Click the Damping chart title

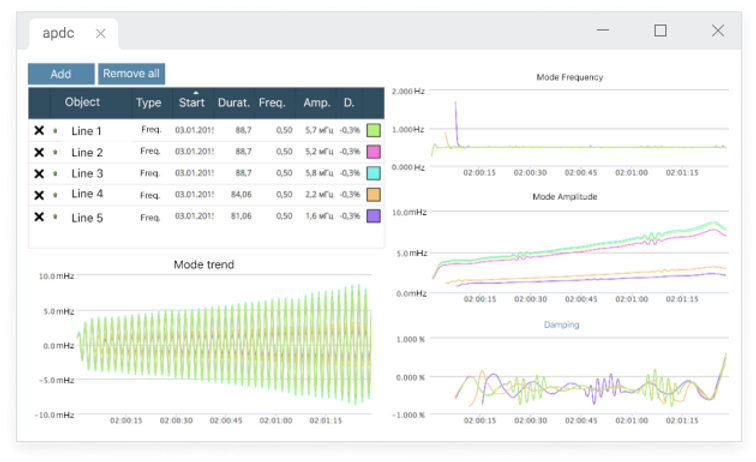click(561, 325)
